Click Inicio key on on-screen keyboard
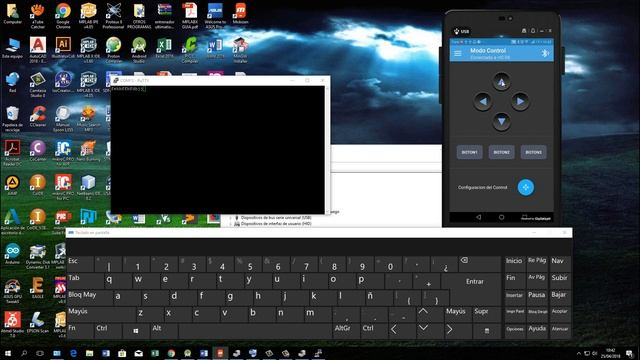This screenshot has width=640, height=360. [514, 263]
